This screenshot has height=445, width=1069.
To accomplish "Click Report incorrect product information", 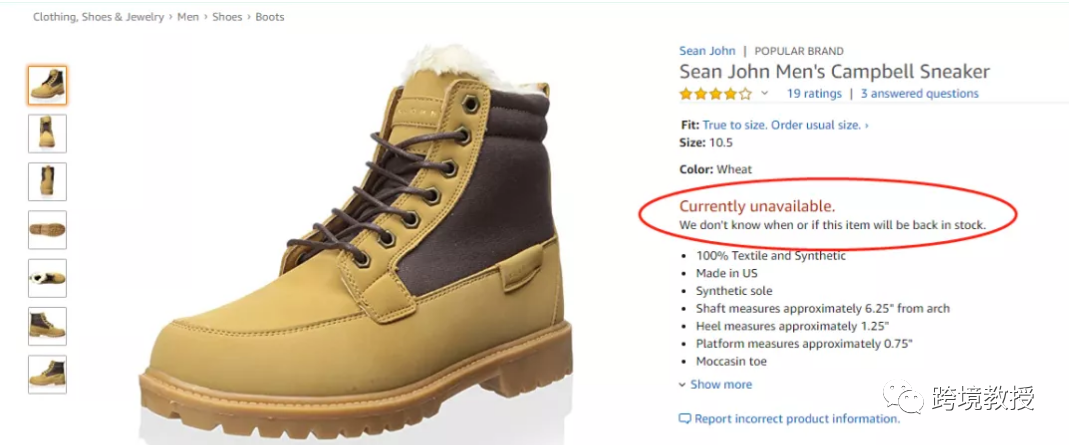I will (797, 419).
